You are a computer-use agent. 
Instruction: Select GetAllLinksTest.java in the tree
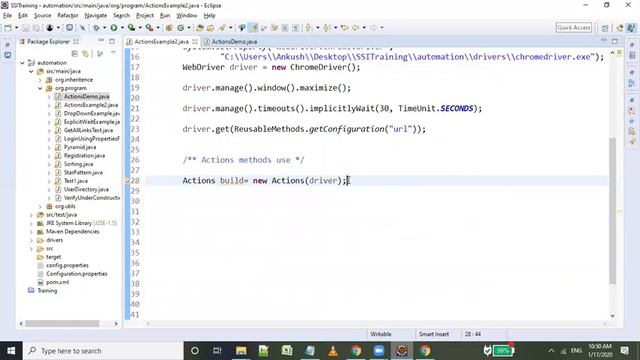click(x=88, y=131)
